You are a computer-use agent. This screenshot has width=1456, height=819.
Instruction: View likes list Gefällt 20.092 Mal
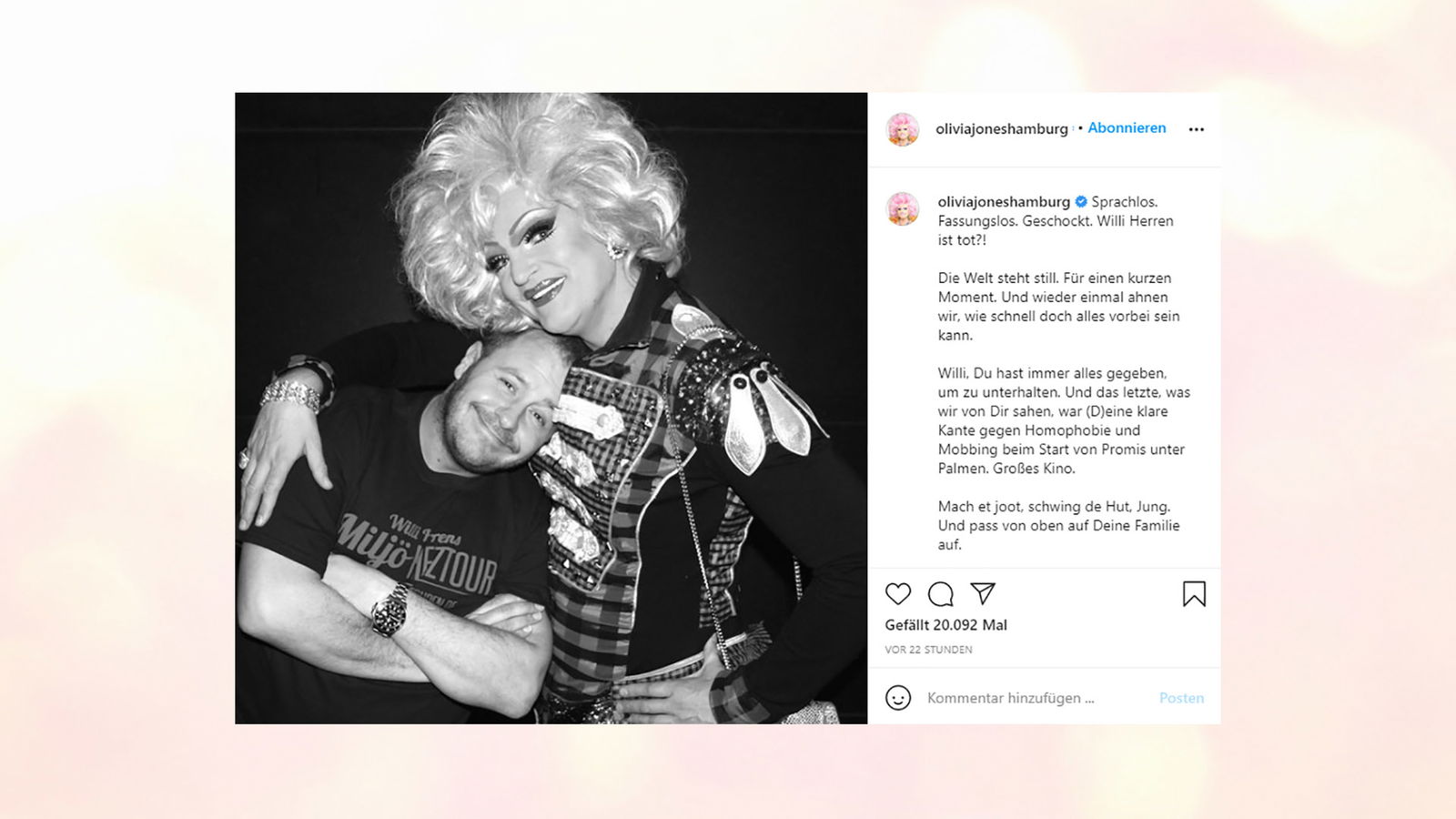pyautogui.click(x=946, y=625)
